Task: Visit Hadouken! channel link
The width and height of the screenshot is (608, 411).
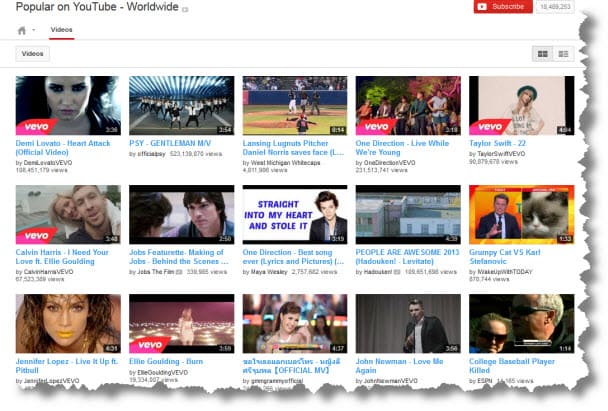Action: [378, 272]
